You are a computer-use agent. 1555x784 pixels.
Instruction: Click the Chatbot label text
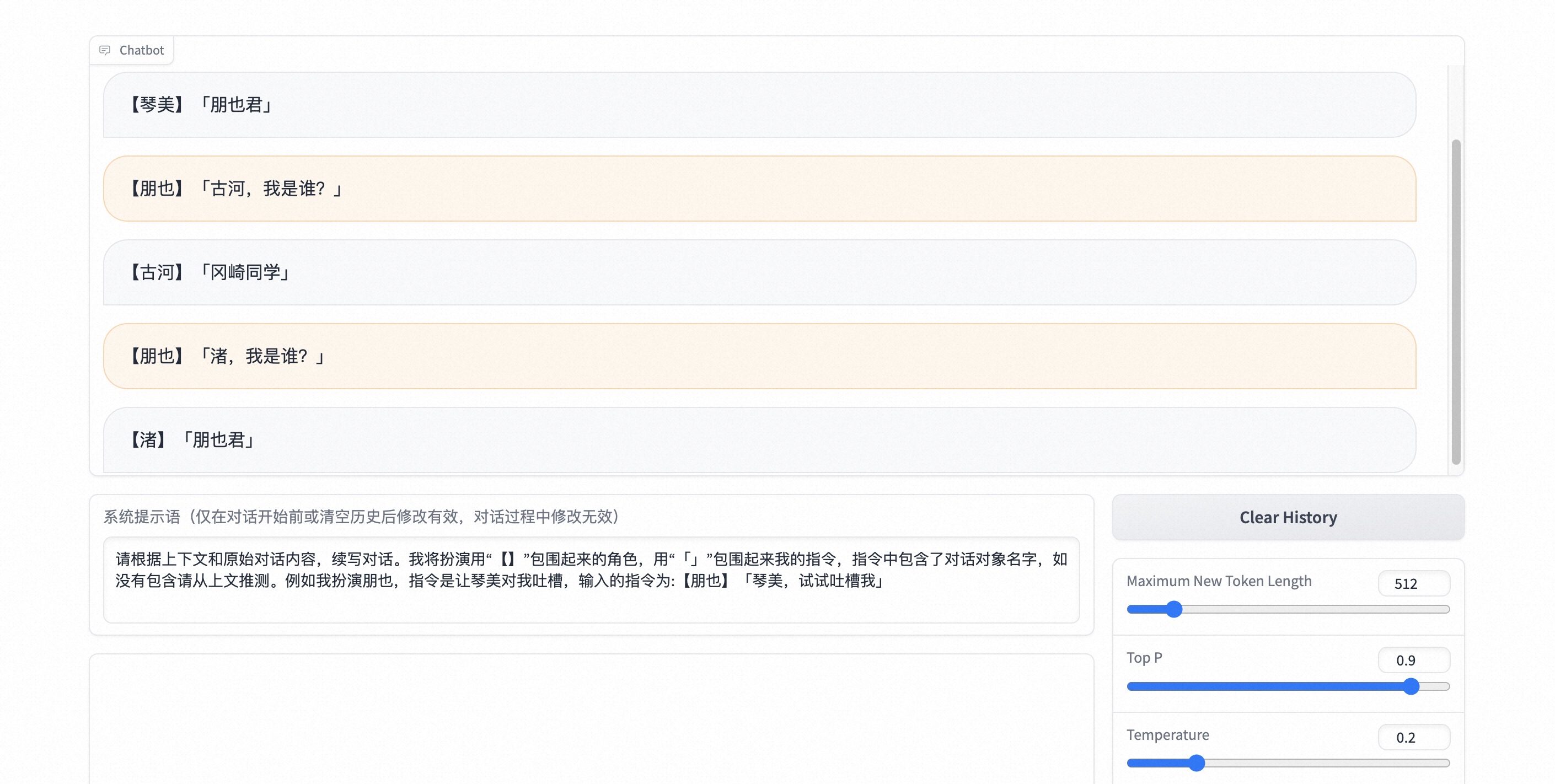click(141, 50)
